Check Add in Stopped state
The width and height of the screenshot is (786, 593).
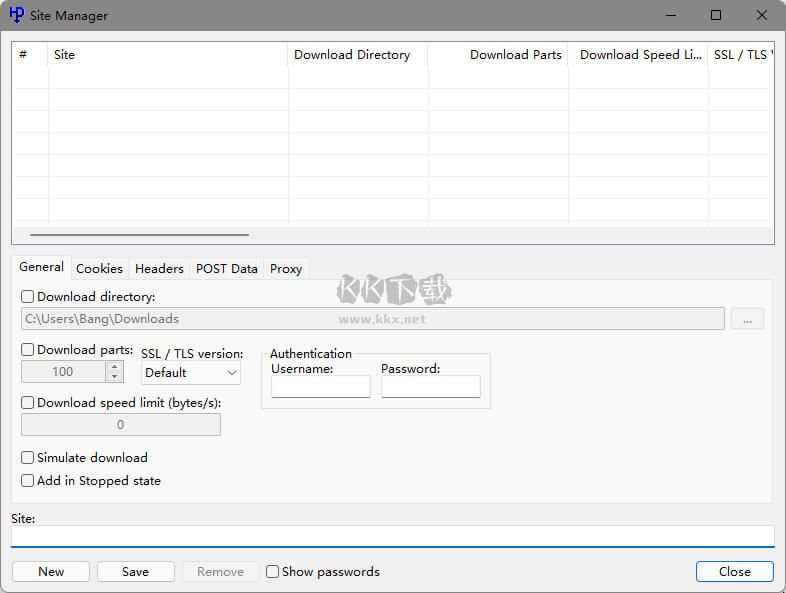click(x=28, y=481)
